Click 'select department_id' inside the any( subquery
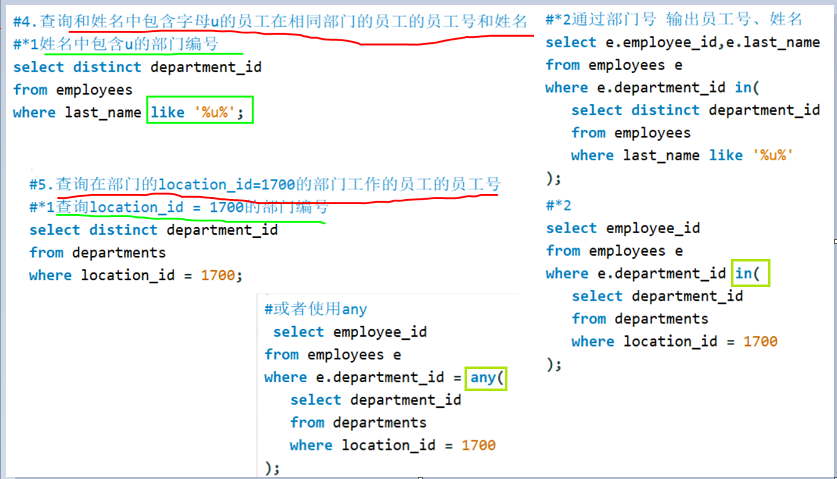The height and width of the screenshot is (479, 837). [x=376, y=400]
